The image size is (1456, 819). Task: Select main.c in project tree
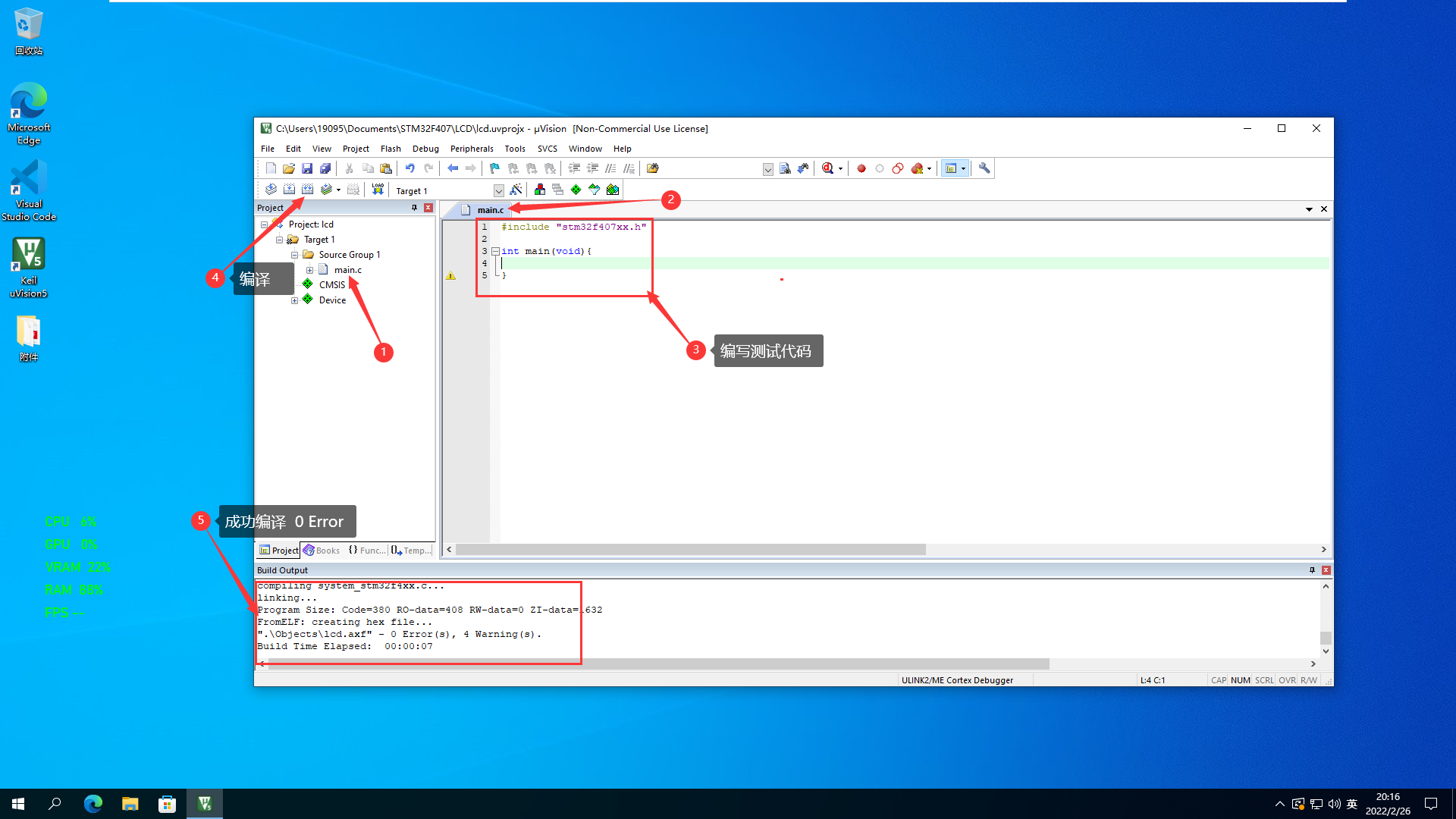coord(347,270)
